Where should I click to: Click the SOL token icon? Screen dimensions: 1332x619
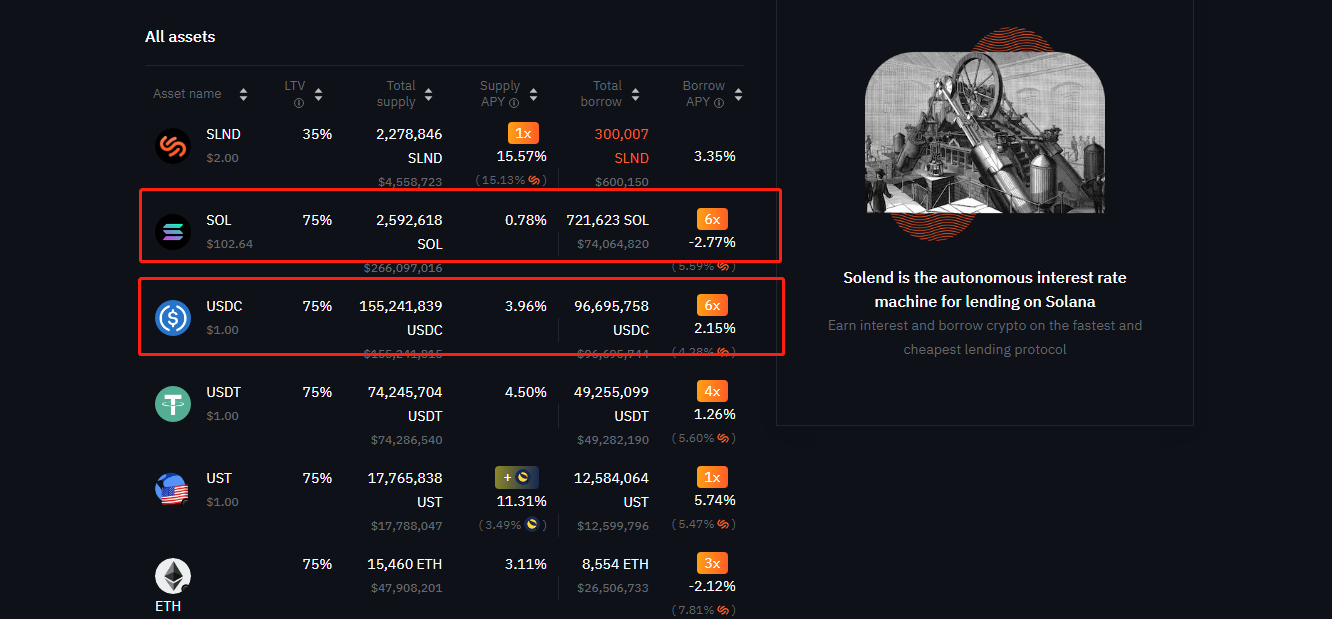click(173, 232)
